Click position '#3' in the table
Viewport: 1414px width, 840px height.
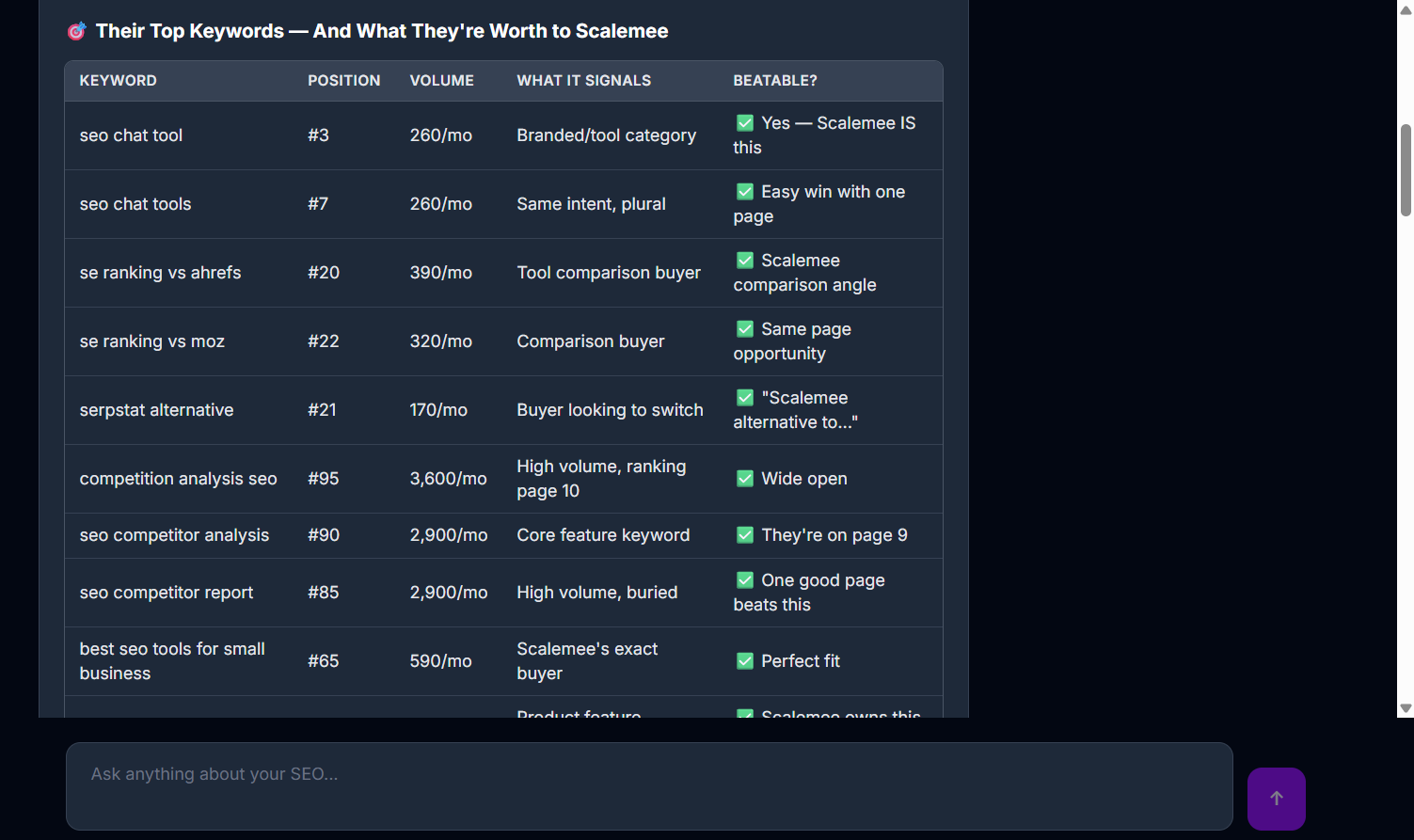pos(319,135)
